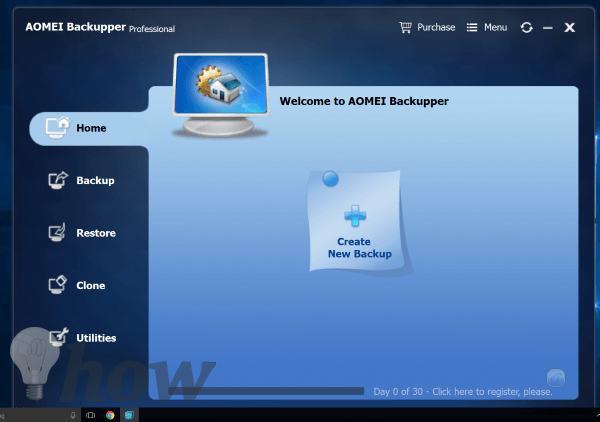Image resolution: width=600 pixels, height=422 pixels.
Task: Open Chrome from the taskbar
Action: pos(110,415)
